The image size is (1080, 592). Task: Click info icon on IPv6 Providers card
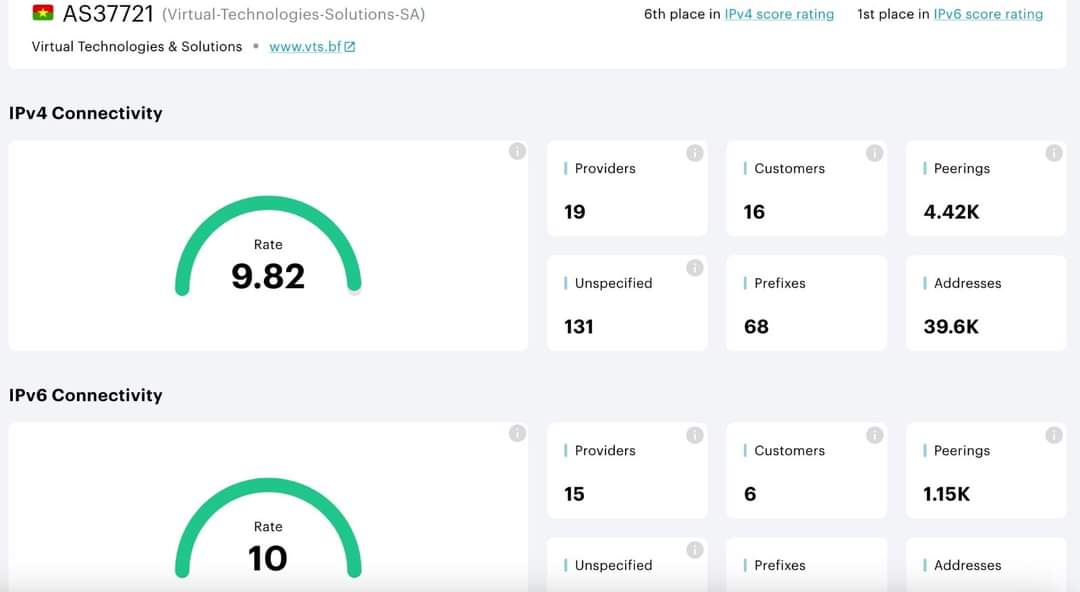[x=694, y=435]
